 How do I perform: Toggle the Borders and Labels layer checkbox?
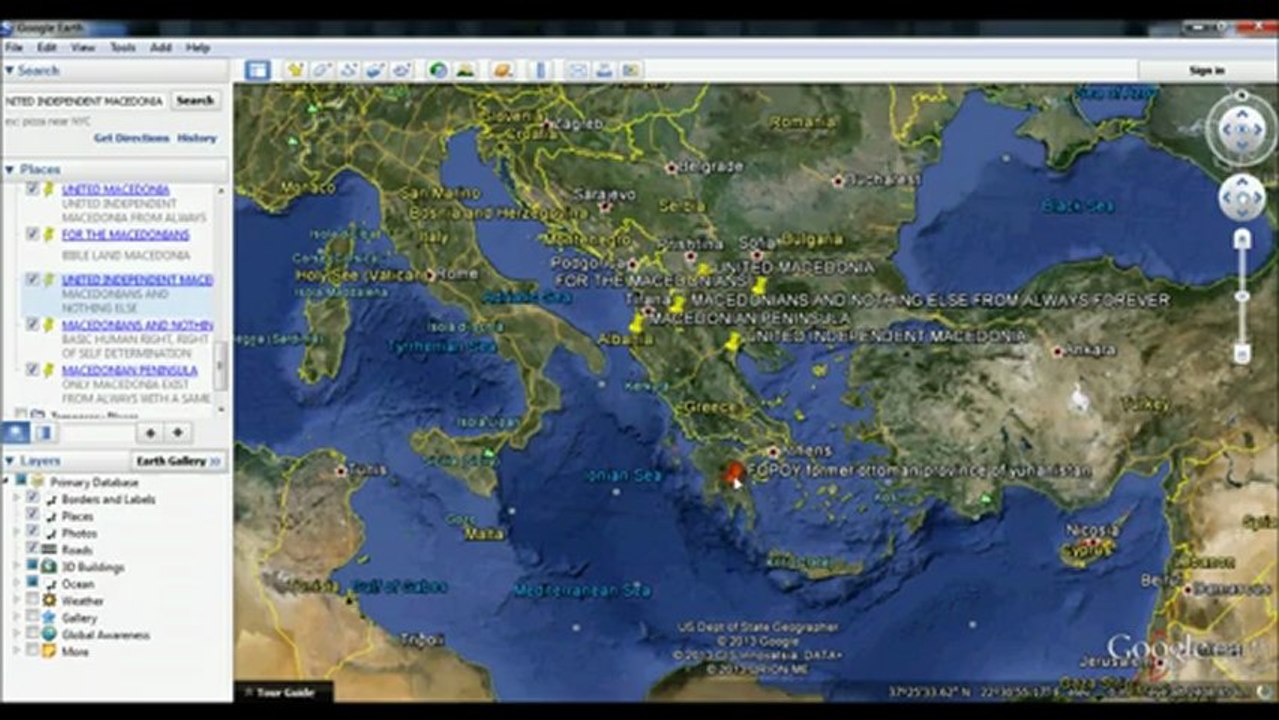33,498
